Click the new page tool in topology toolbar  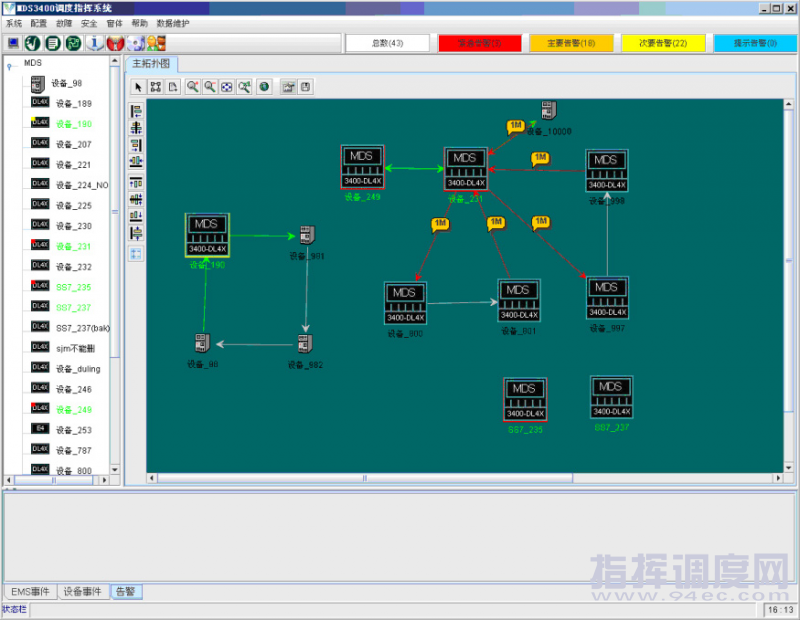(x=173, y=87)
